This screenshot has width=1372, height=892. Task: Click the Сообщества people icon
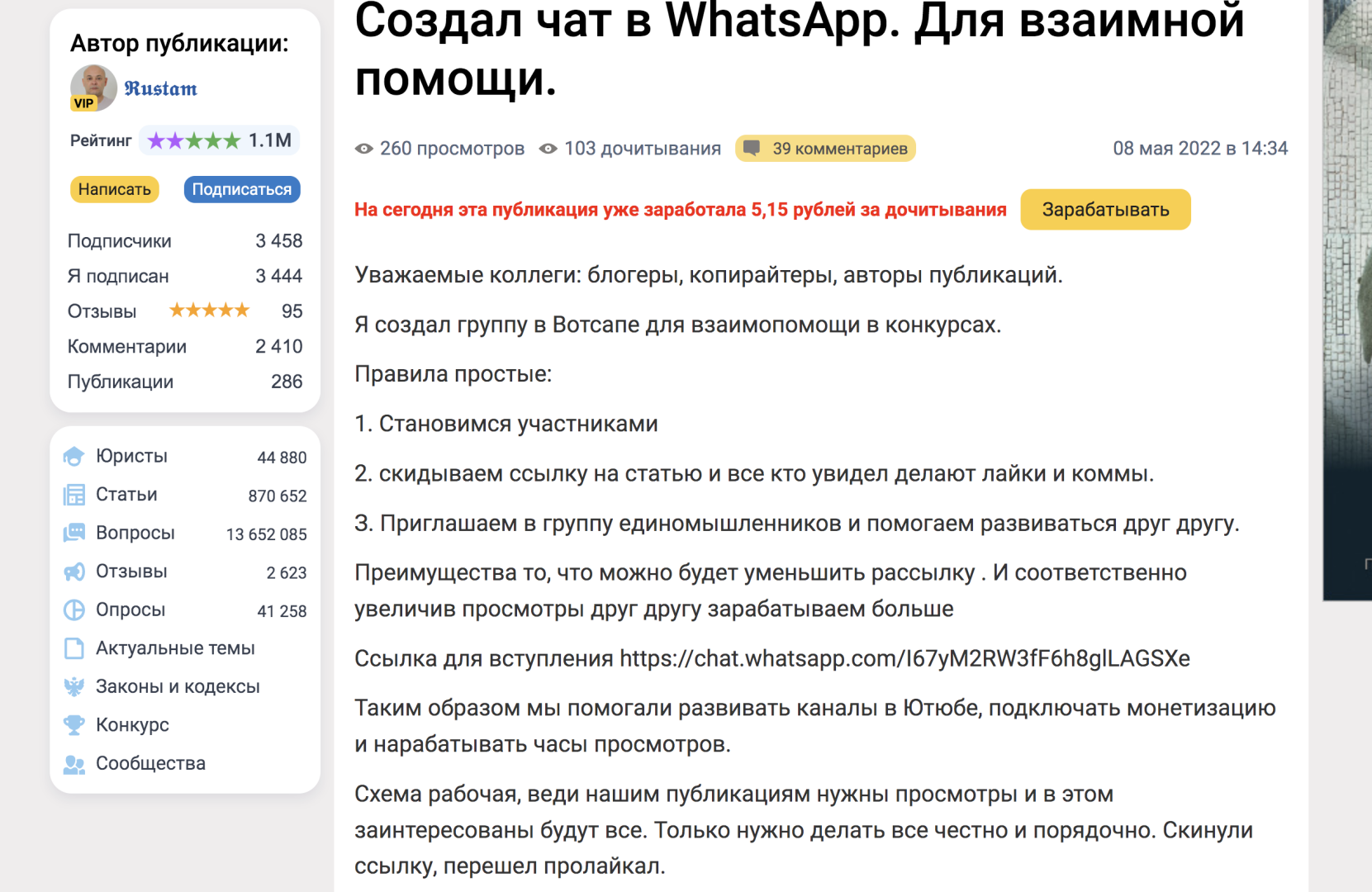pos(74,764)
